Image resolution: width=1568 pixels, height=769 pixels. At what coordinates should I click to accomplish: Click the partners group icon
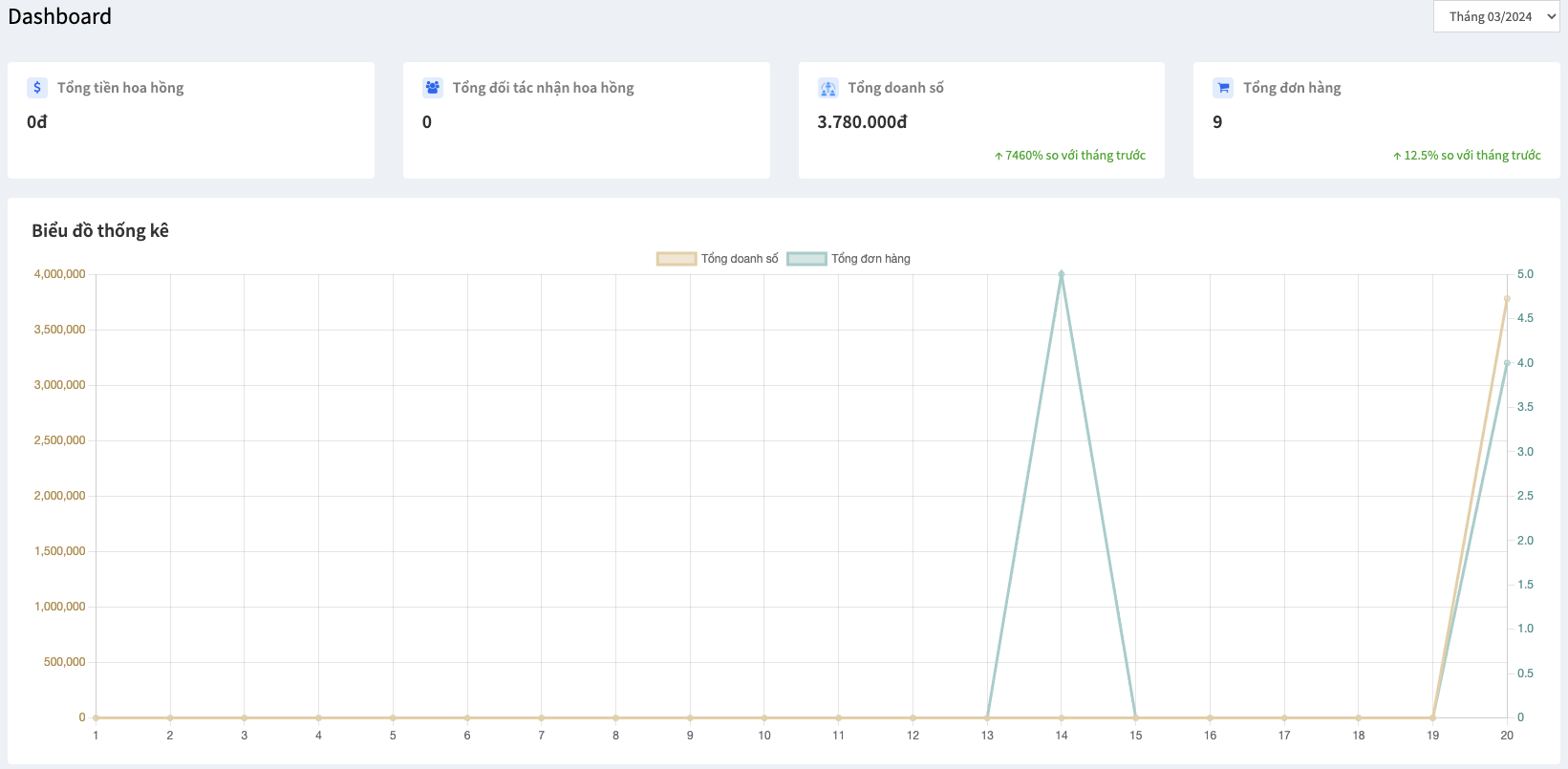pos(432,88)
